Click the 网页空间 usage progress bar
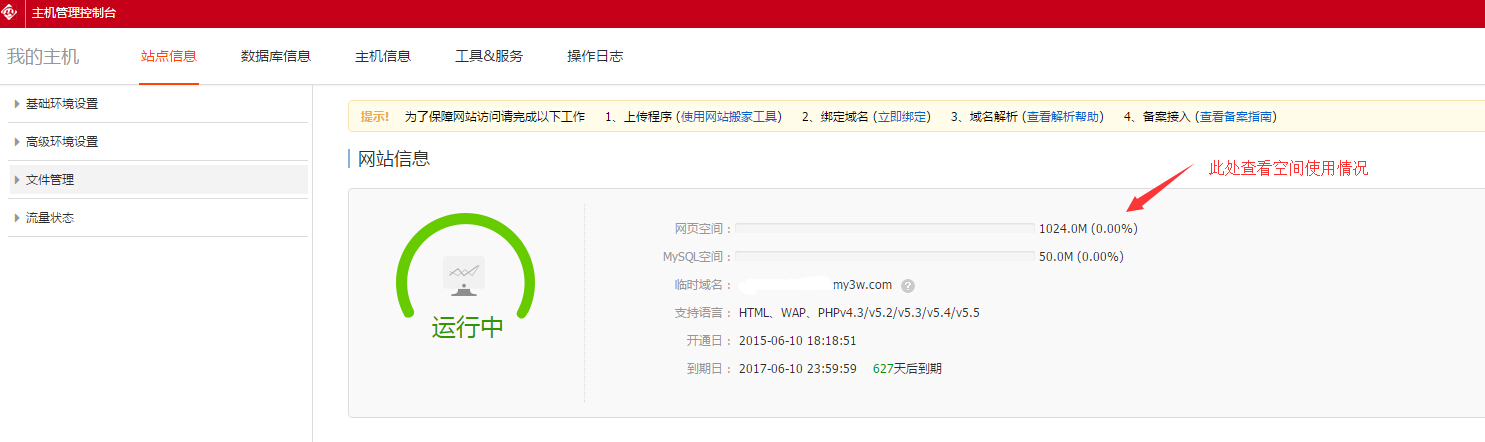The height and width of the screenshot is (442, 1485). coord(886,229)
